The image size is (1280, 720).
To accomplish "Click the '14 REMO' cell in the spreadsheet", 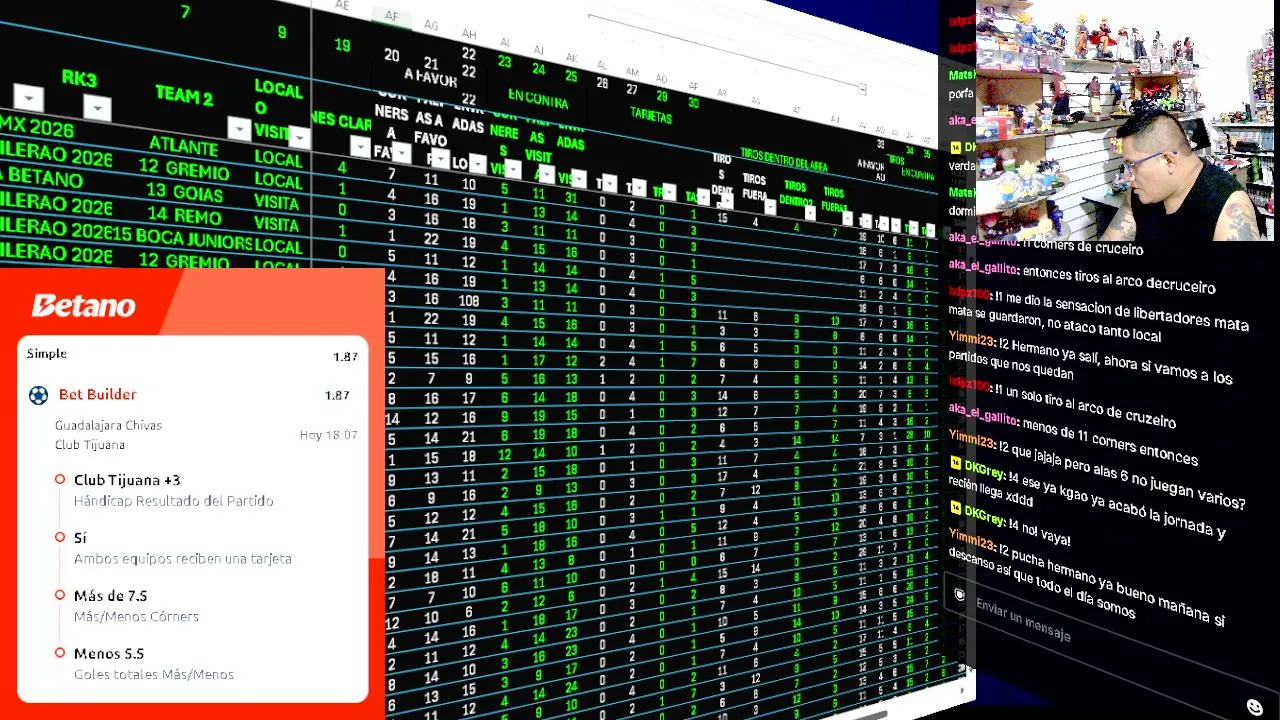I will click(183, 214).
